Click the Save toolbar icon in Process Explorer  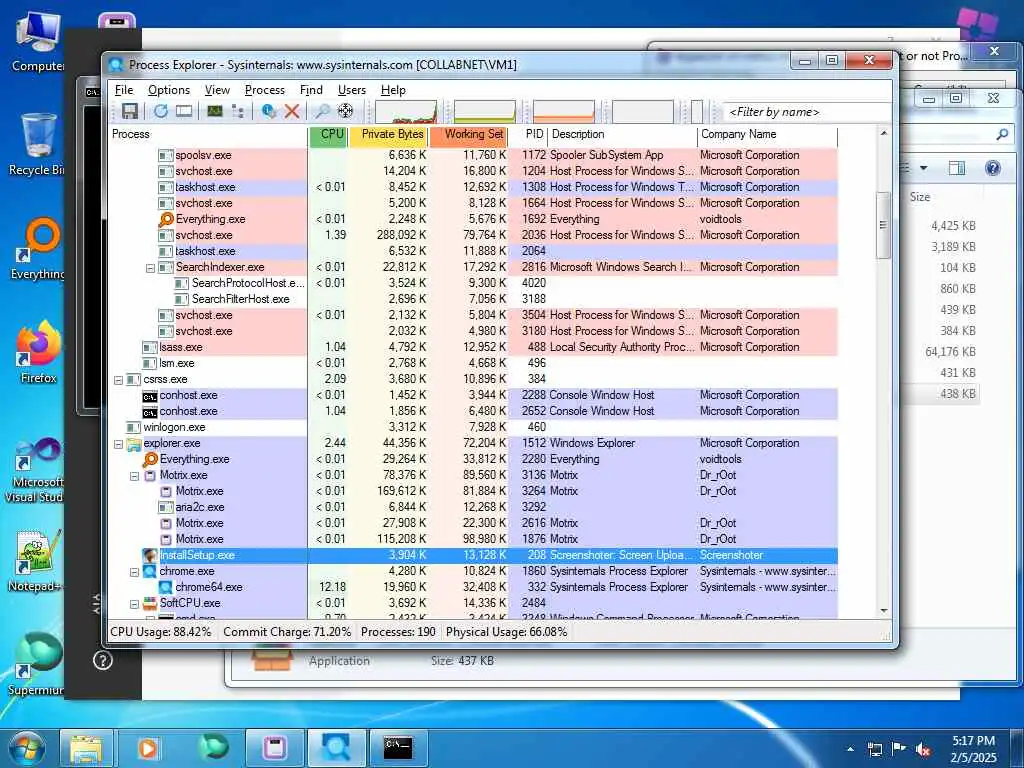click(129, 112)
